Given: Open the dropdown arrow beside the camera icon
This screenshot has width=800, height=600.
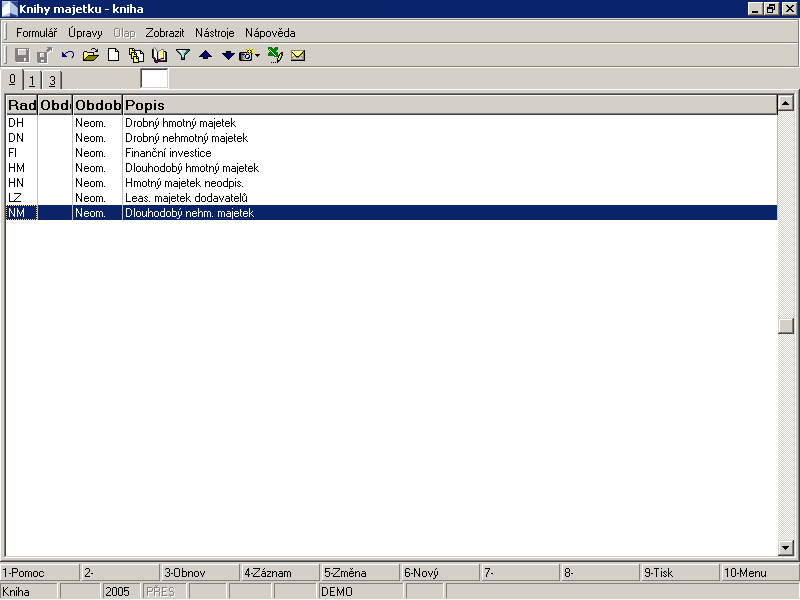Looking at the screenshot, I should click(257, 55).
